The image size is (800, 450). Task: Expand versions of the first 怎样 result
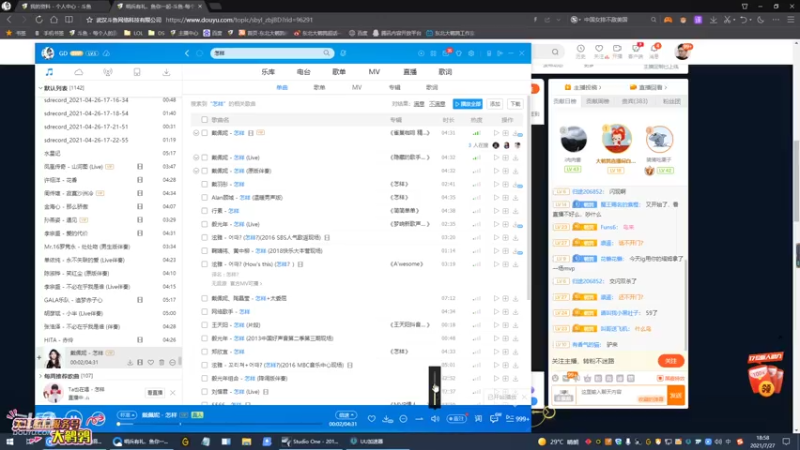[196, 133]
